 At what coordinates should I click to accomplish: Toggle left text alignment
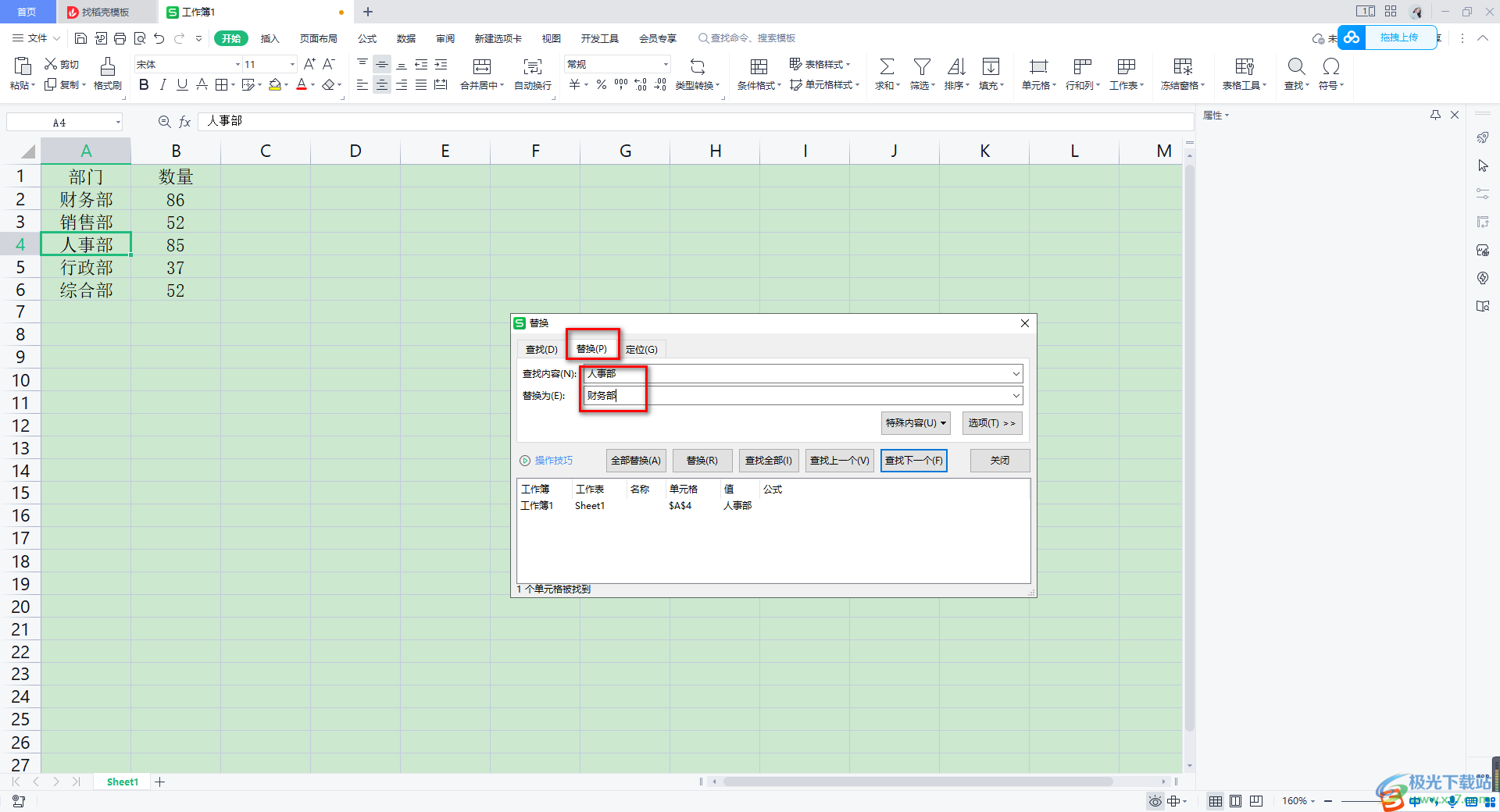[362, 84]
